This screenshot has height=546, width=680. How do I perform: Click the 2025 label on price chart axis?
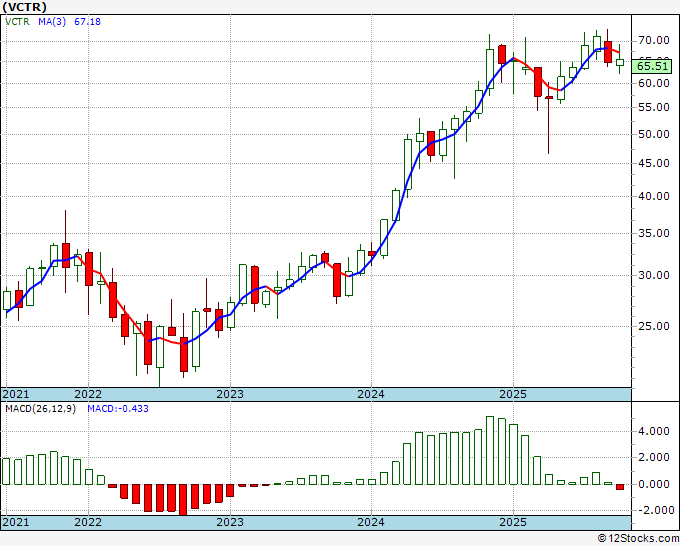pos(513,394)
